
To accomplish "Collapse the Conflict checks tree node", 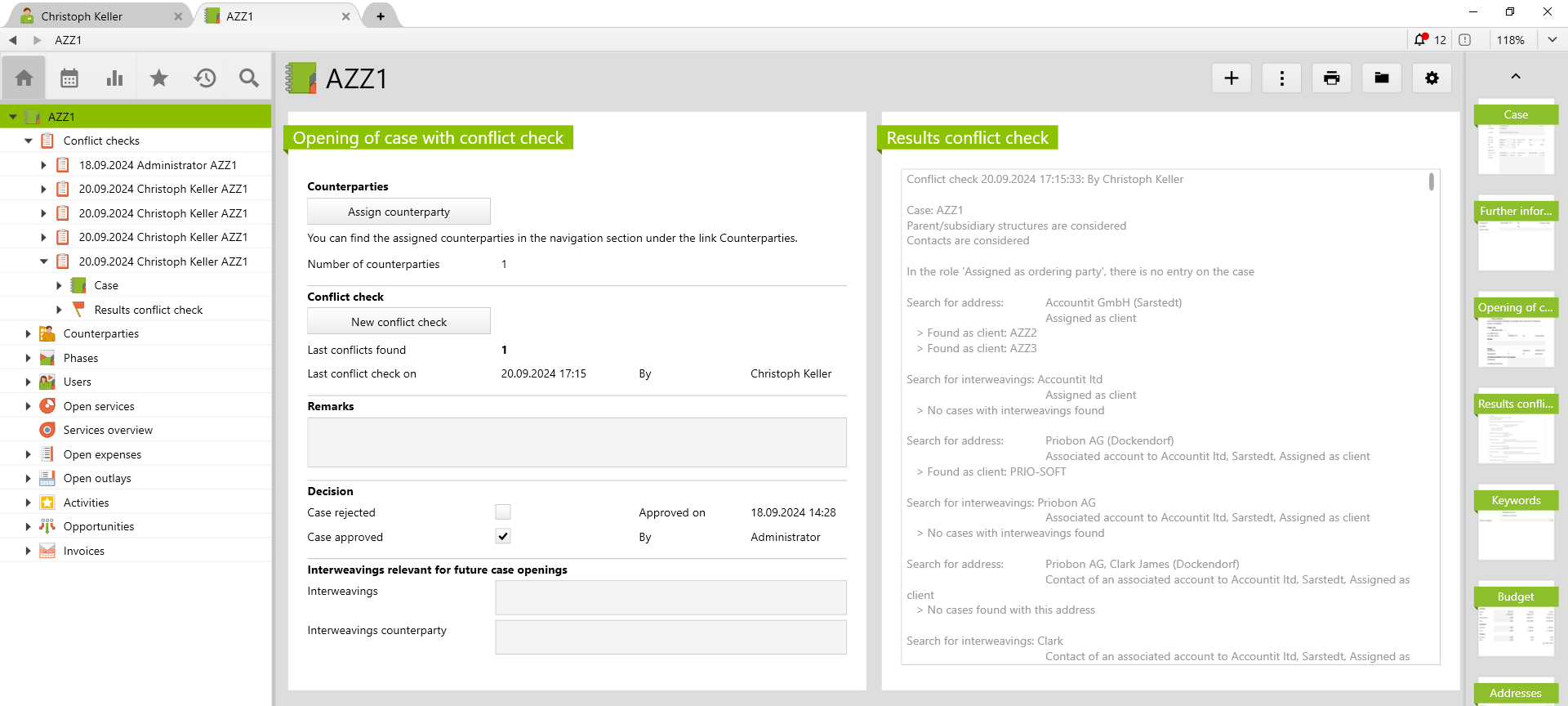I will 29,141.
